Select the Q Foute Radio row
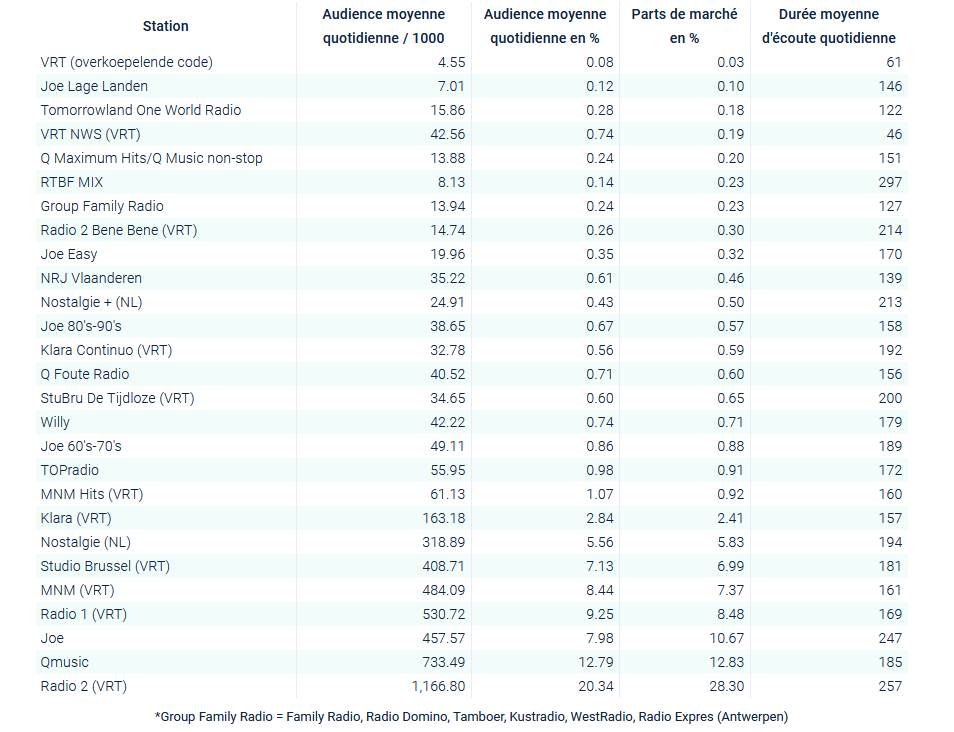 coord(85,374)
